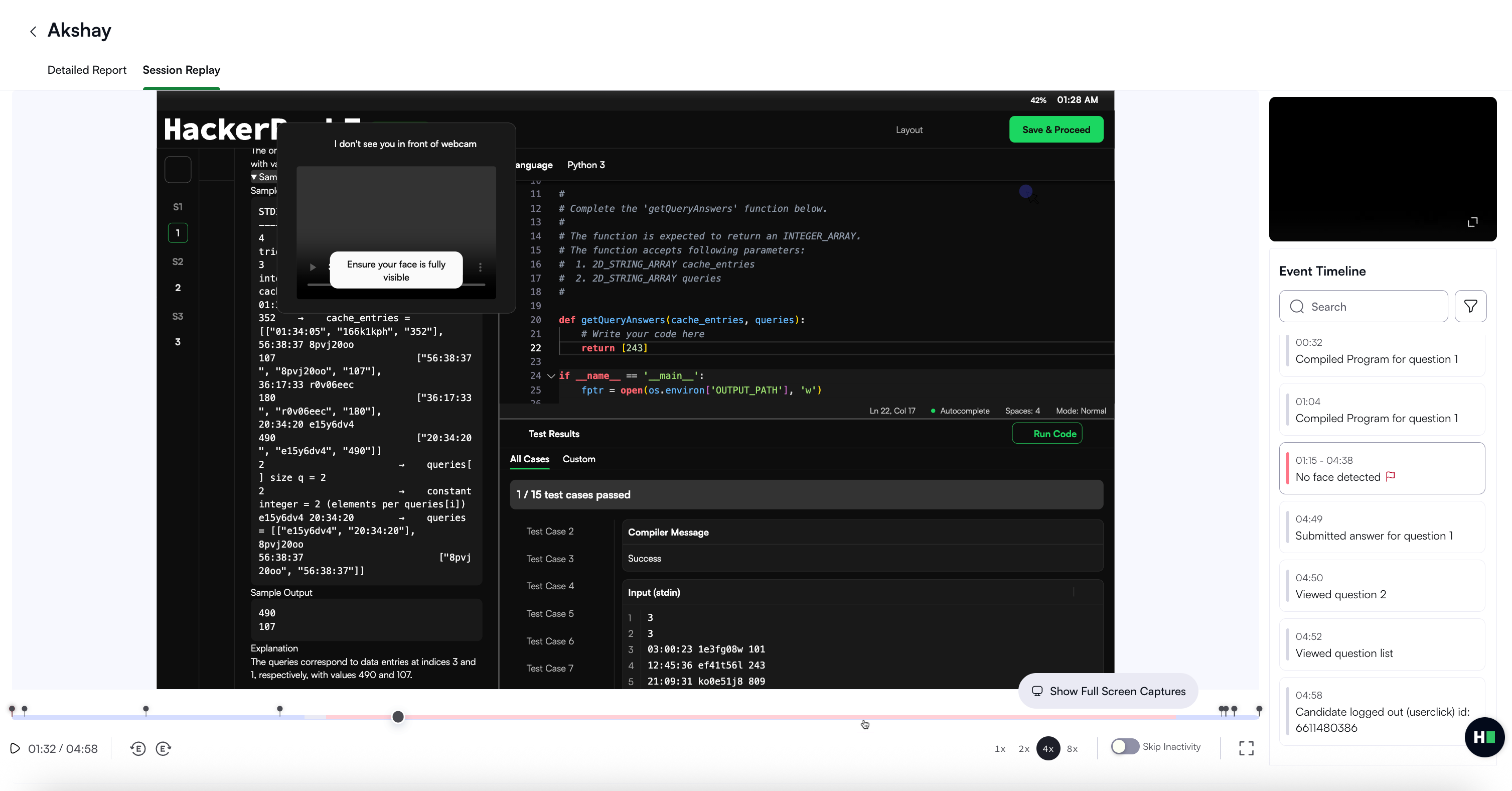Click the replay progress slider handle
The width and height of the screenshot is (1512, 791).
click(398, 716)
